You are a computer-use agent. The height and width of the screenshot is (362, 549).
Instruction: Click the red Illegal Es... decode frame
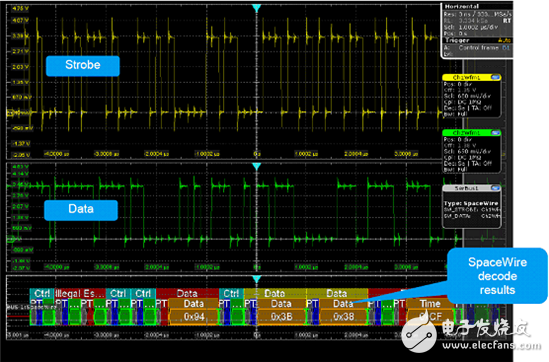pos(80,293)
